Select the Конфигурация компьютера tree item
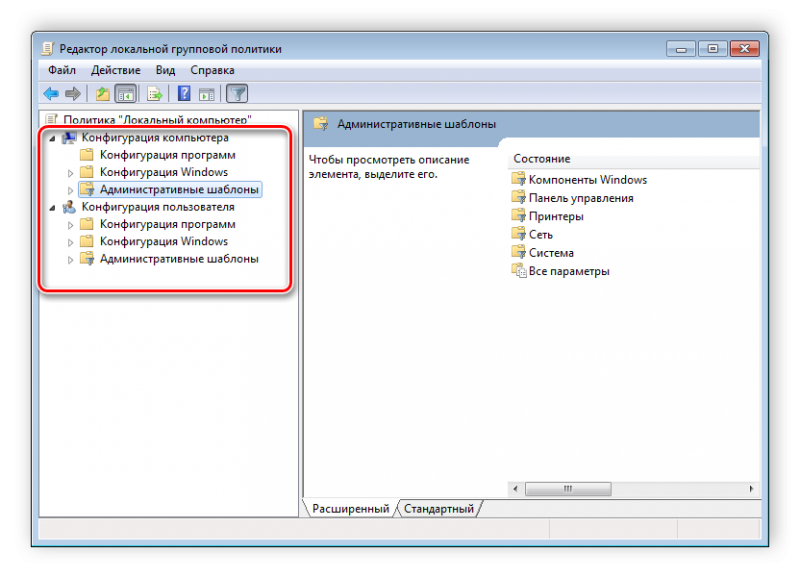Viewport: 800px width, 578px height. pos(155,138)
